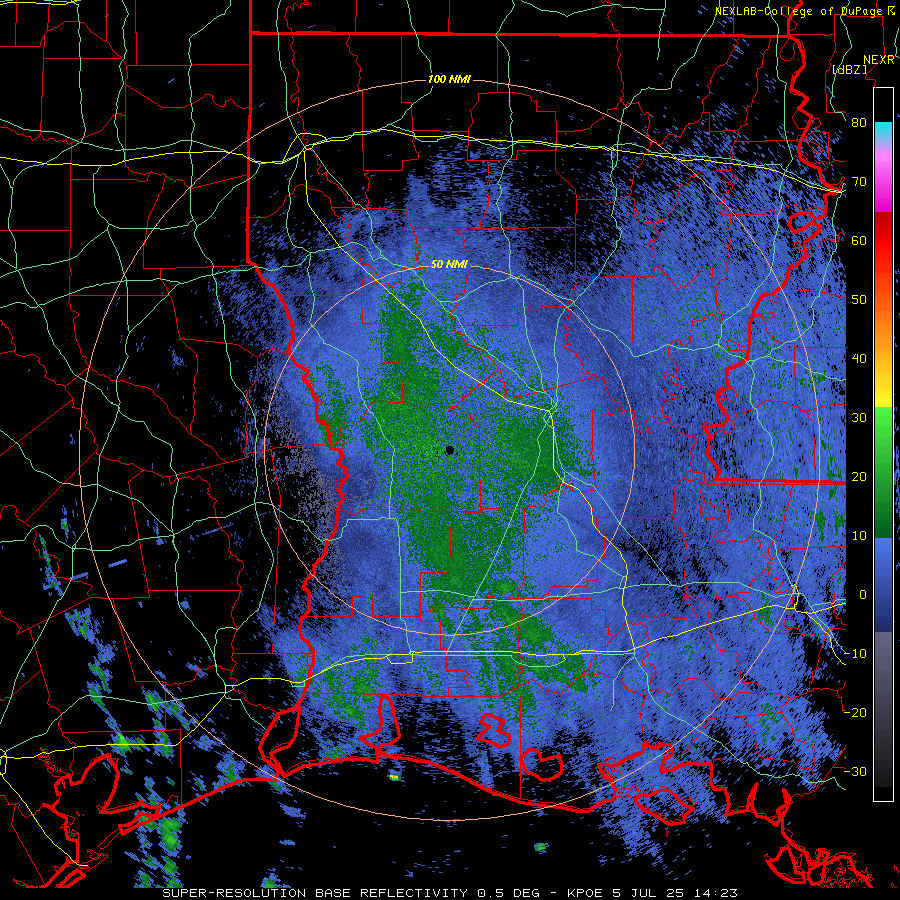Click the small yellow echo near the coast
The width and height of the screenshot is (900, 900).
click(394, 777)
